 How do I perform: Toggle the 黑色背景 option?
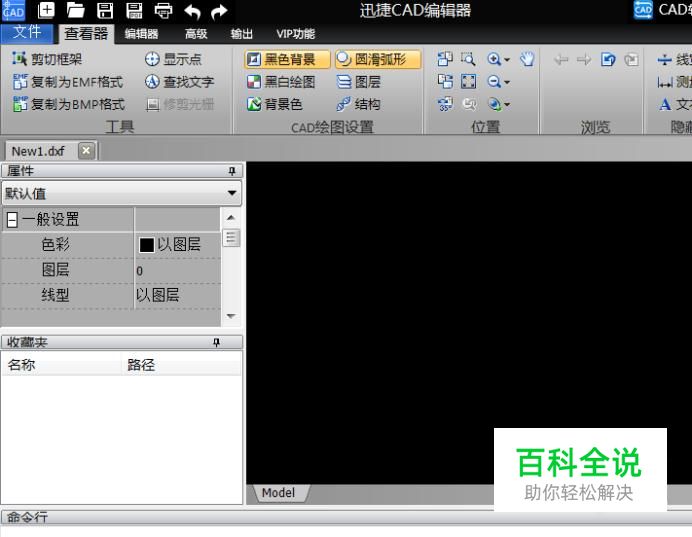(x=287, y=59)
